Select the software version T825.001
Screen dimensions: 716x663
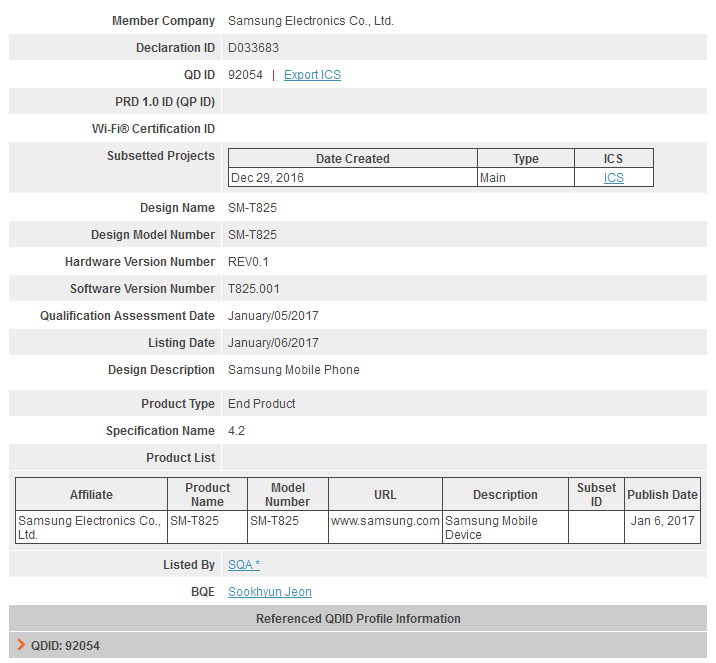254,289
